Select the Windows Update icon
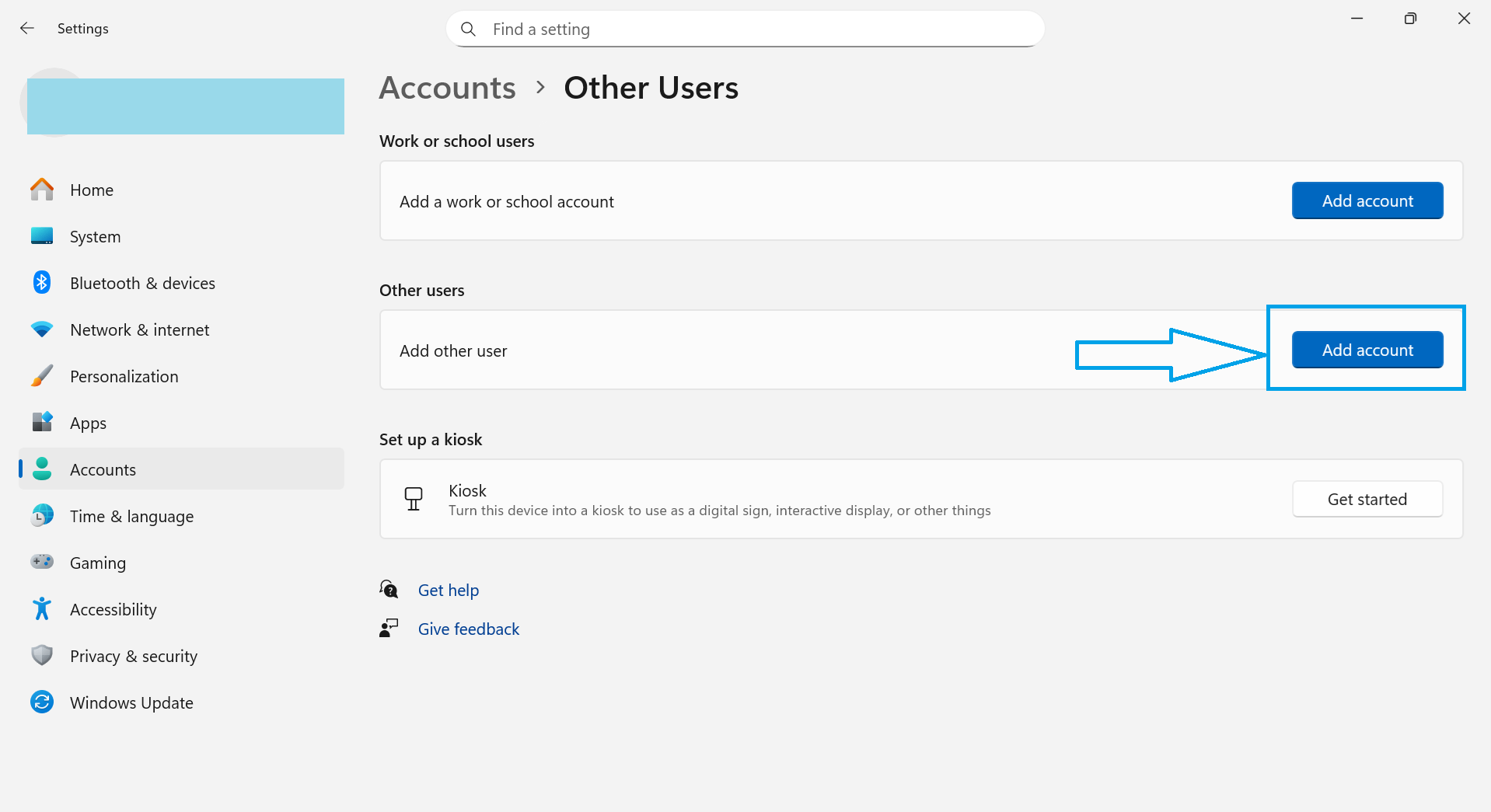 tap(41, 702)
